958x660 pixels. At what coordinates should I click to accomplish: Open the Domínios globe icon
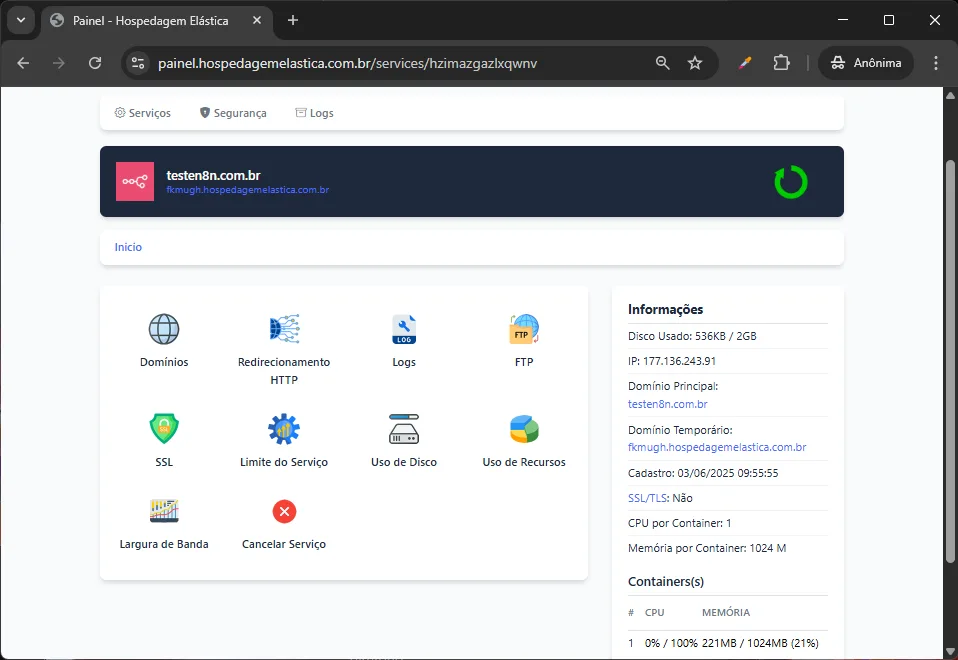164,329
